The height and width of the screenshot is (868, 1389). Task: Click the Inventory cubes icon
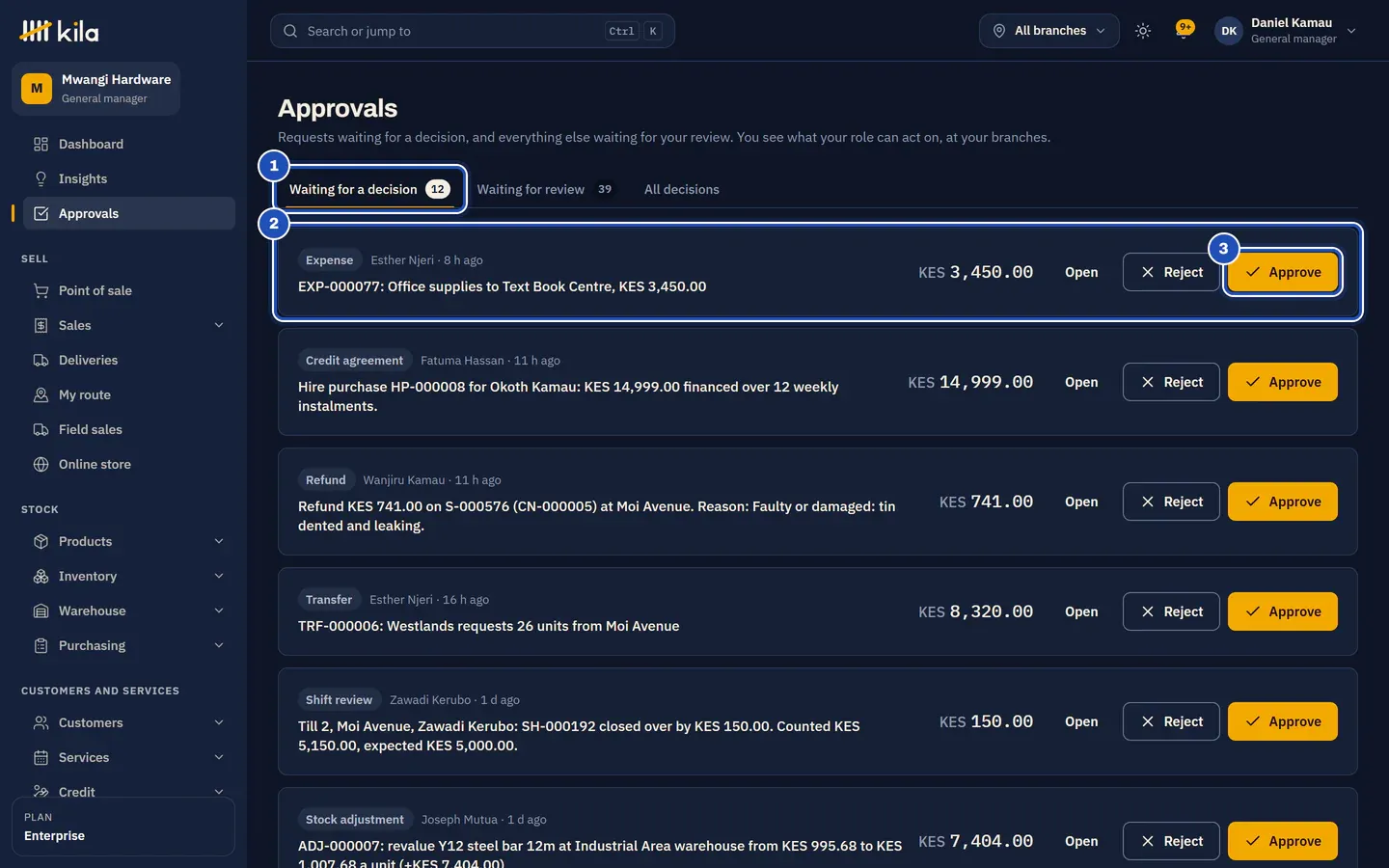pos(41,576)
